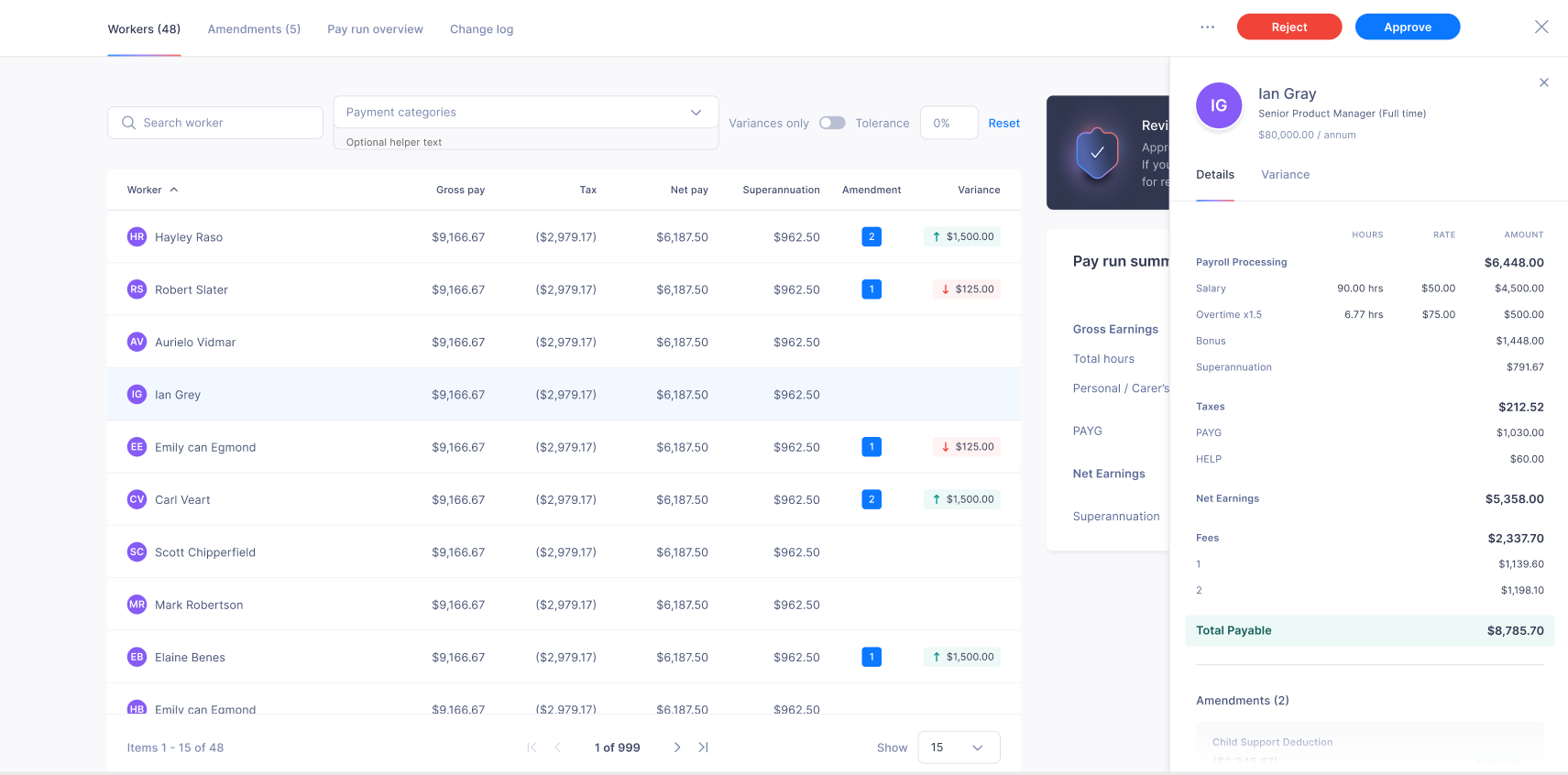Click the Reset link
1568x775 pixels.
[x=1003, y=123]
